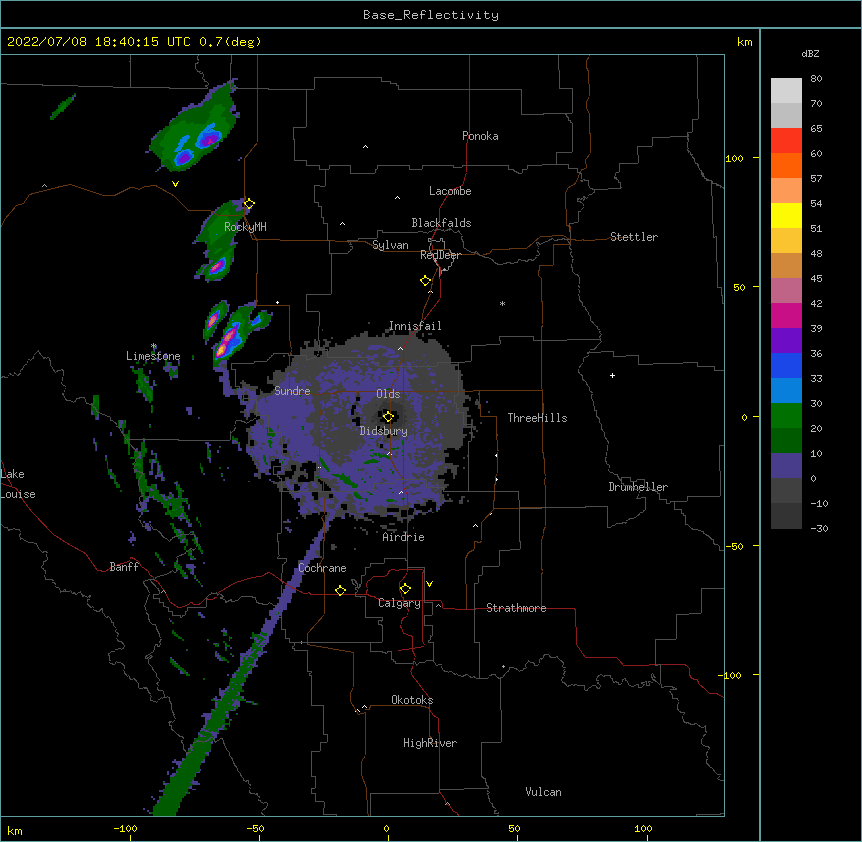The image size is (862, 842).
Task: Select the Banff label
Action: (124, 567)
